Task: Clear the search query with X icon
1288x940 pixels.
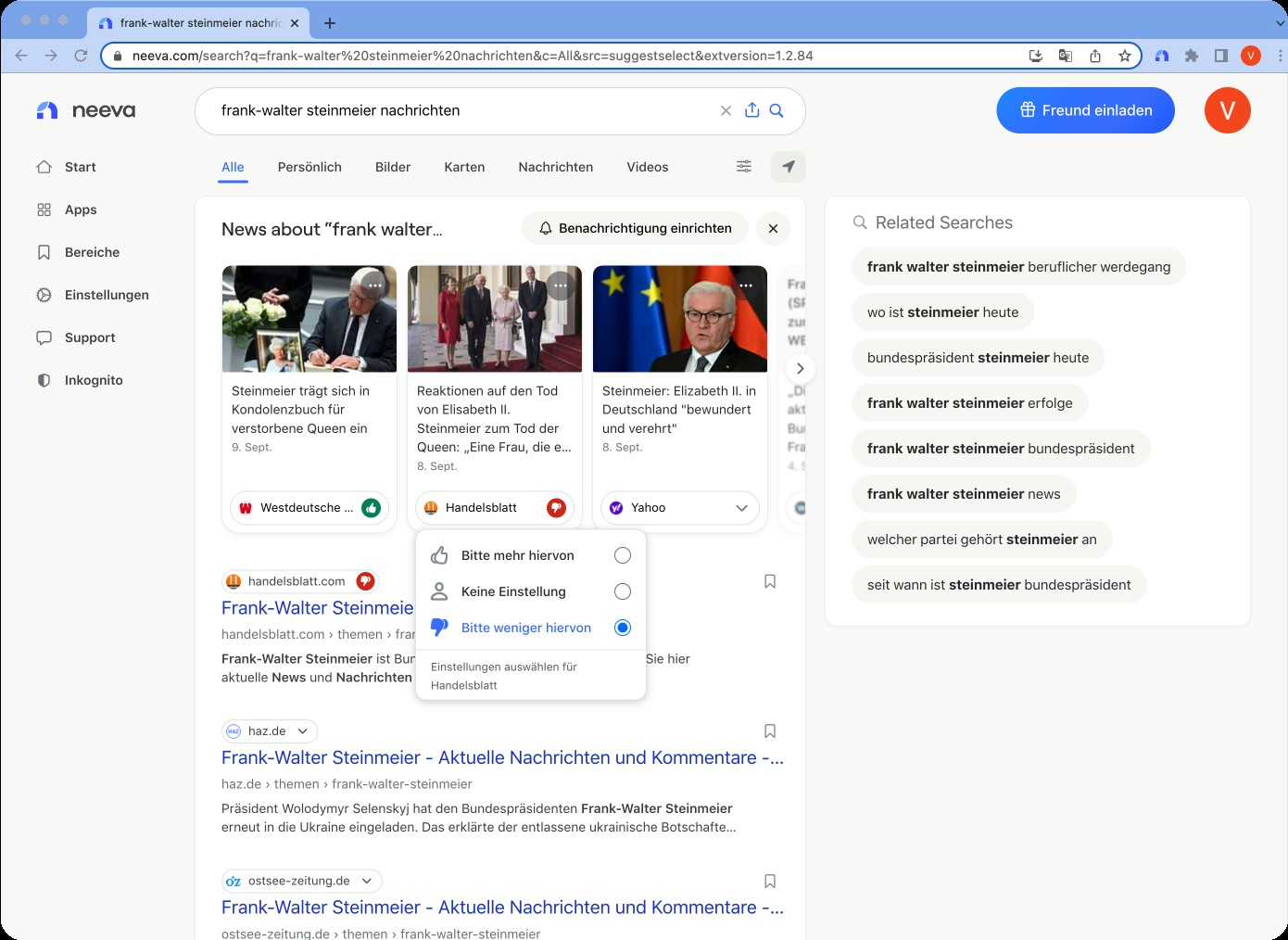Action: [726, 110]
